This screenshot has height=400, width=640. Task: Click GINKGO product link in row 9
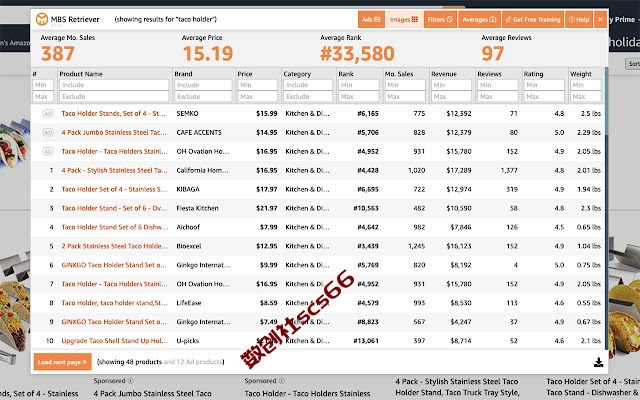coord(114,322)
